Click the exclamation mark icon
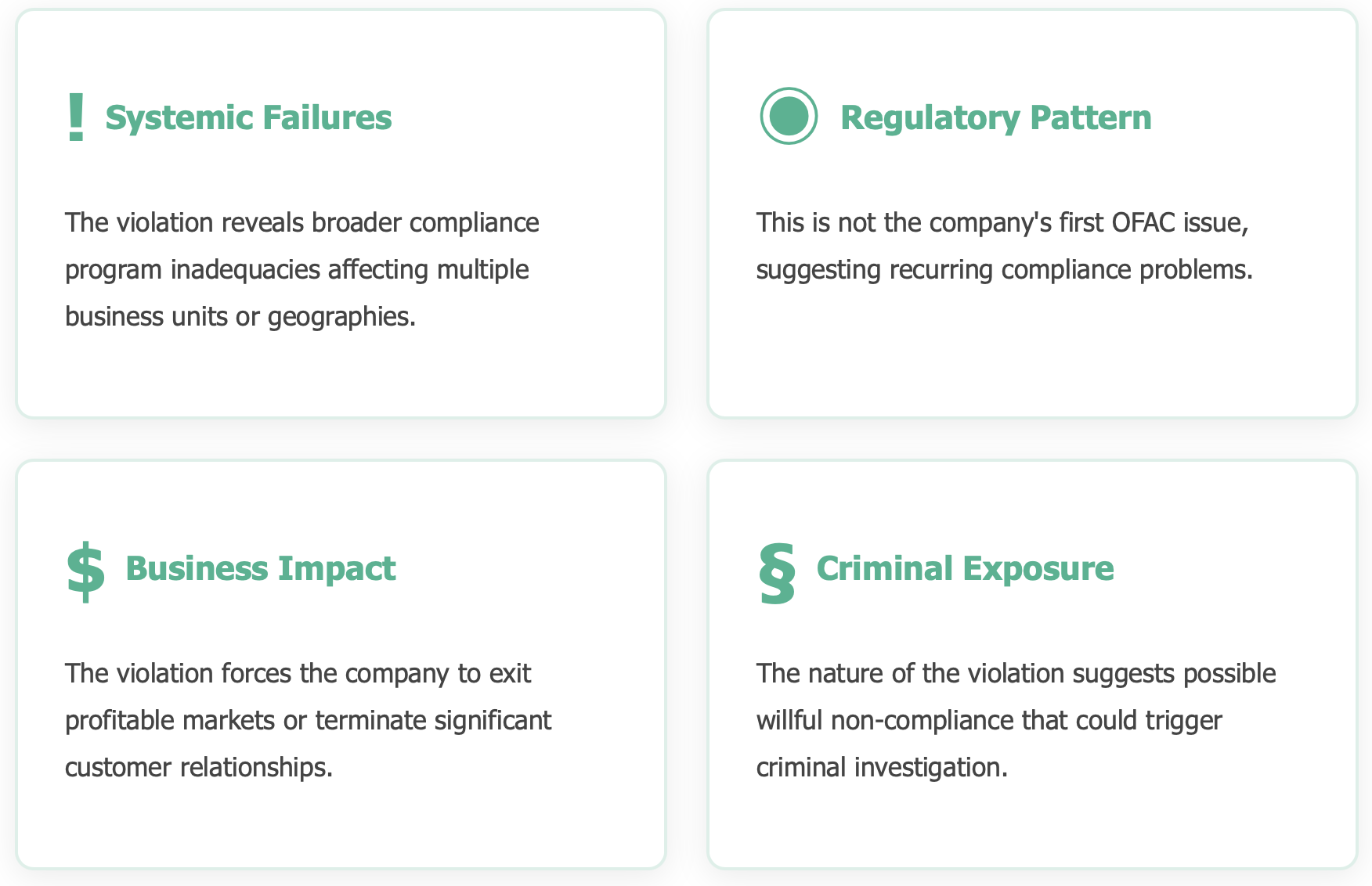Screen dimensions: 1372x886 (x=76, y=117)
